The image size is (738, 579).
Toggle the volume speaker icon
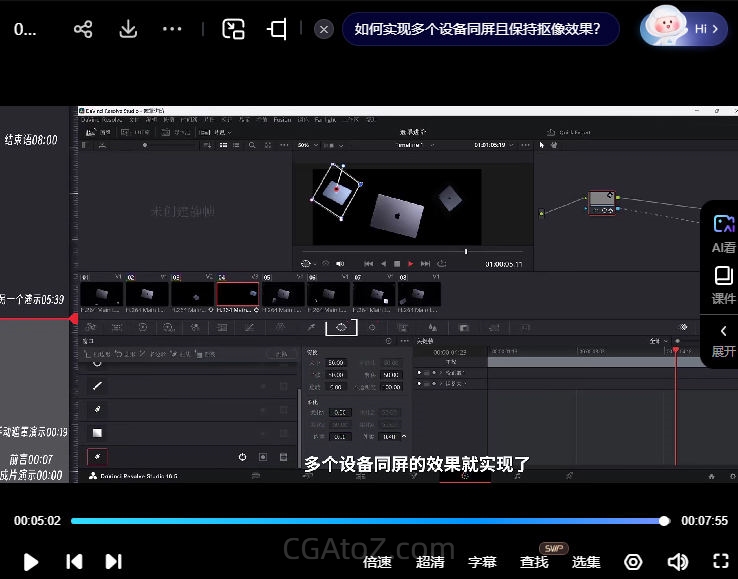tap(677, 561)
